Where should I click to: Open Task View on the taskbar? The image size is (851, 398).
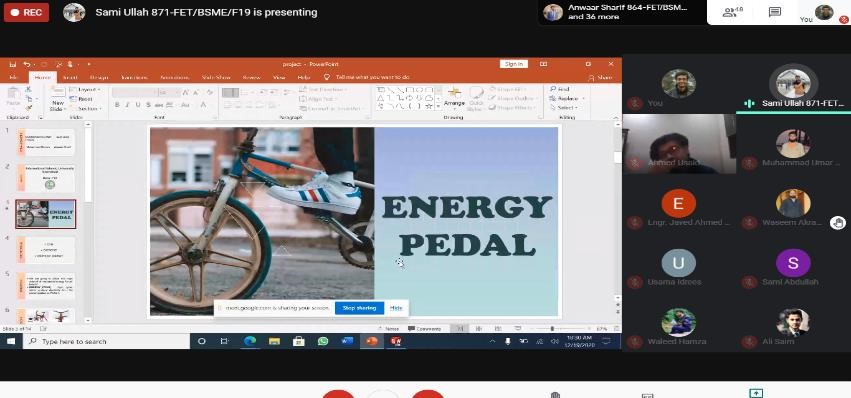click(x=224, y=342)
